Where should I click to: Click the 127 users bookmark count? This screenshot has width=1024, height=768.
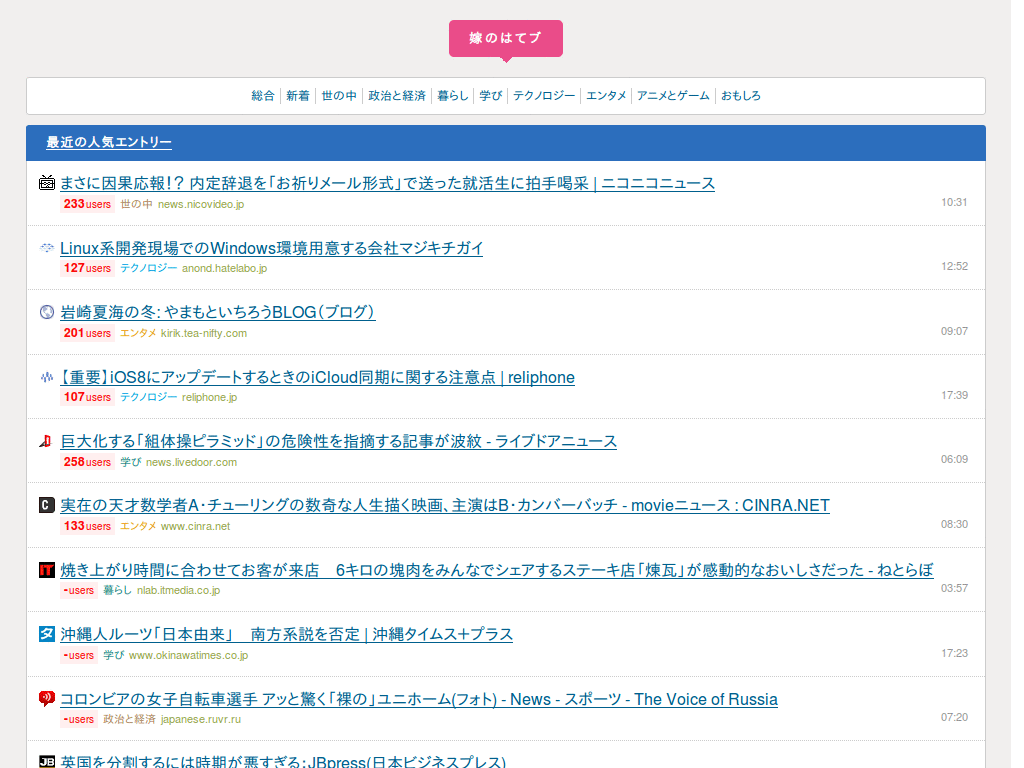[87, 268]
